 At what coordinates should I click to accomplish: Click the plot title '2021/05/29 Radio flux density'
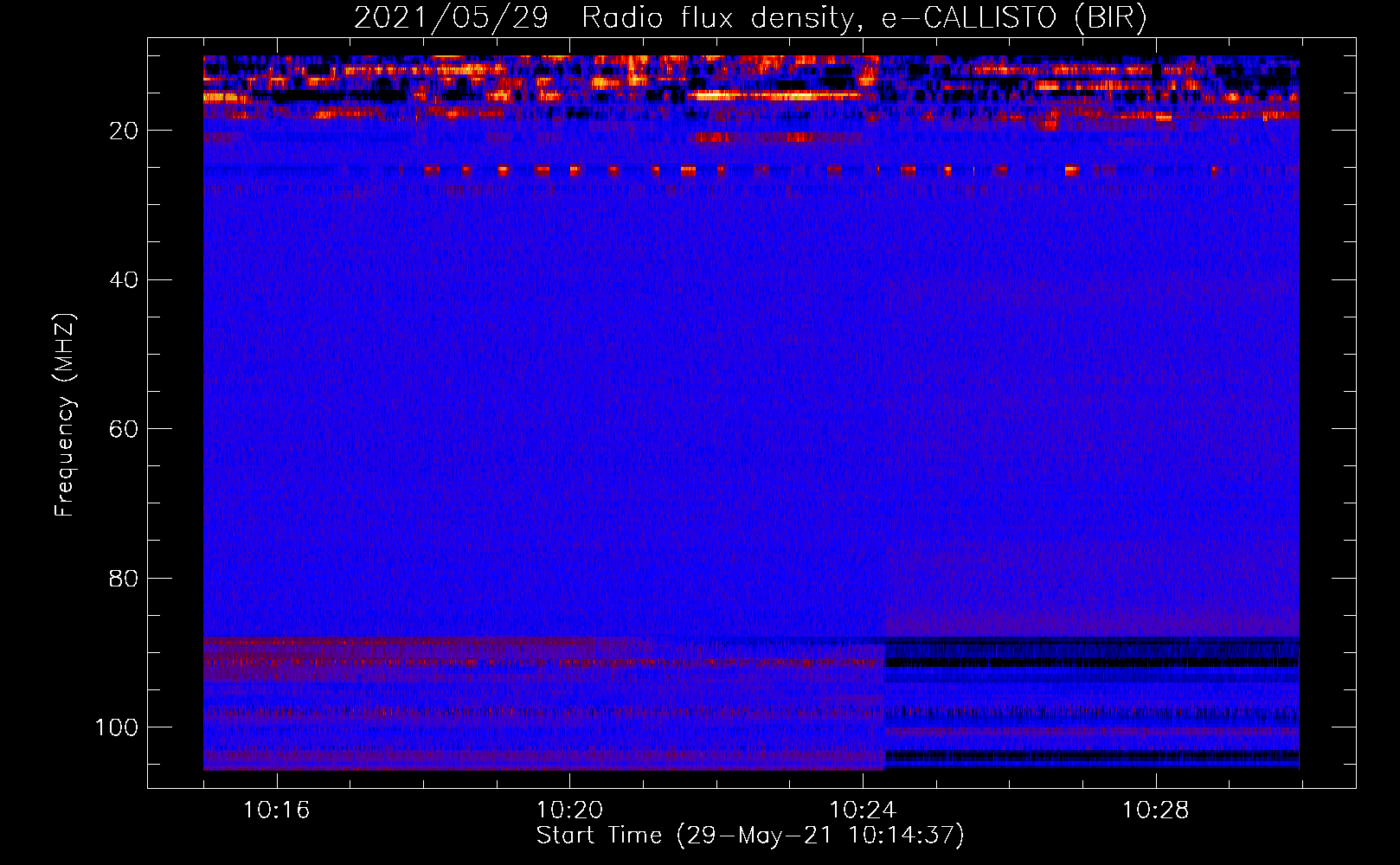click(x=751, y=18)
